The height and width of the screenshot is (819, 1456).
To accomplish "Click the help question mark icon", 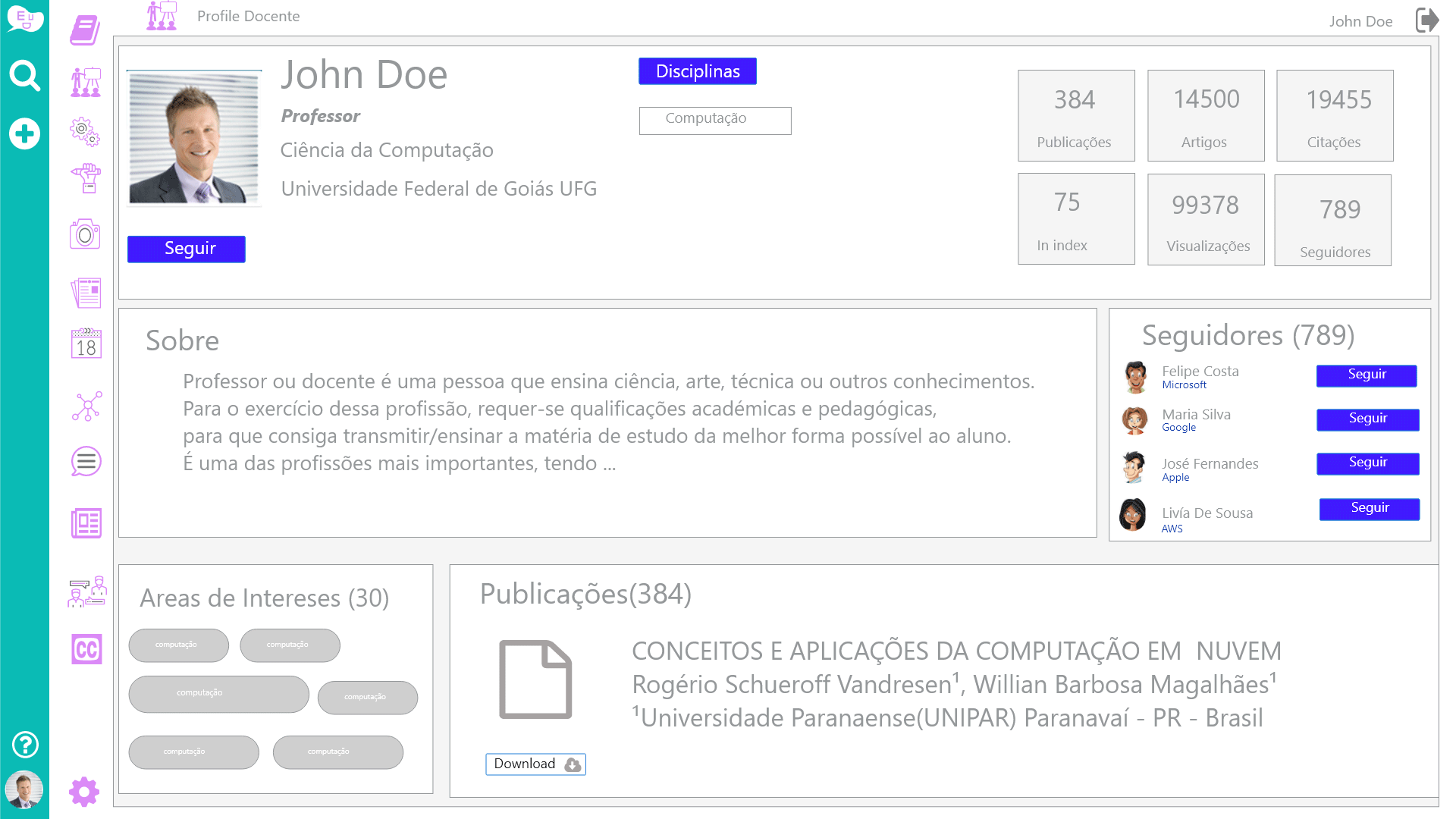I will 25,745.
